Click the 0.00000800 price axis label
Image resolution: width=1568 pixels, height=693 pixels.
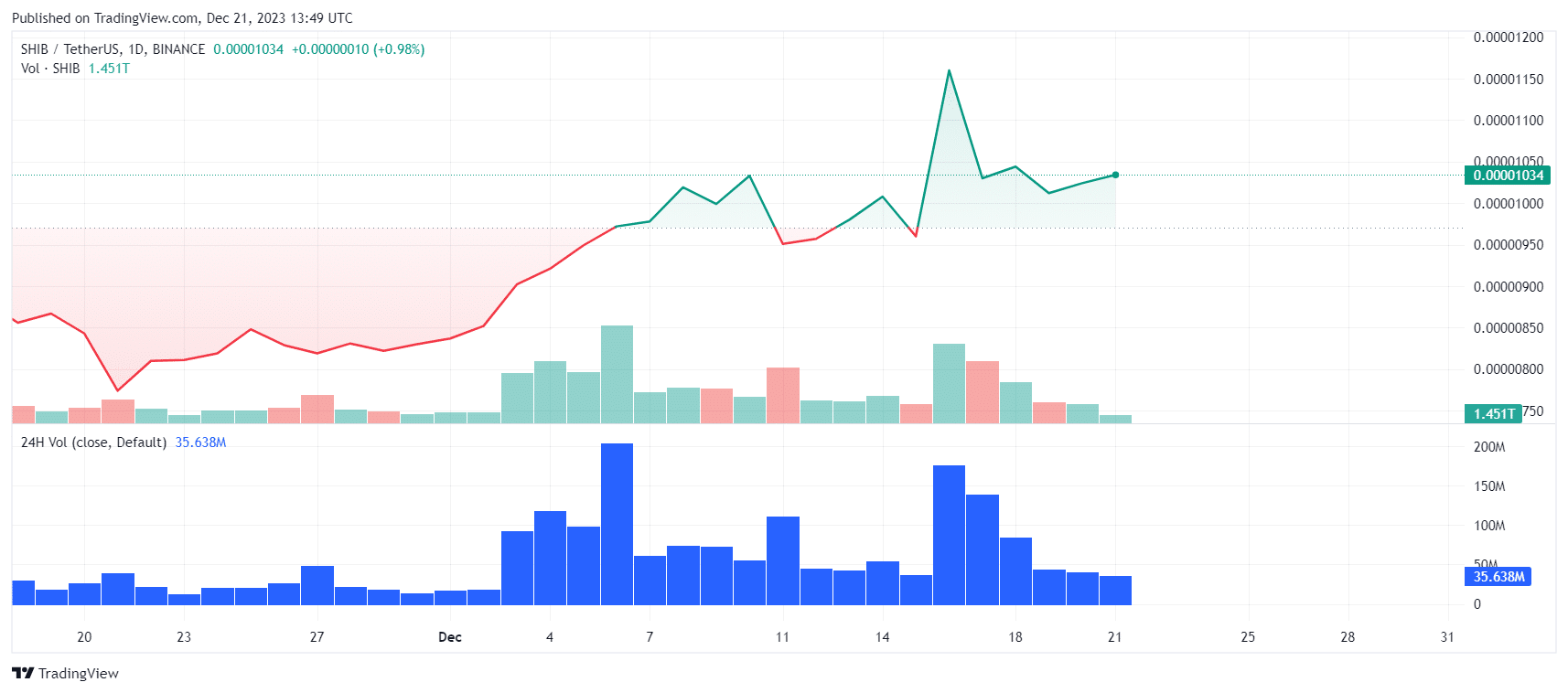point(1508,369)
